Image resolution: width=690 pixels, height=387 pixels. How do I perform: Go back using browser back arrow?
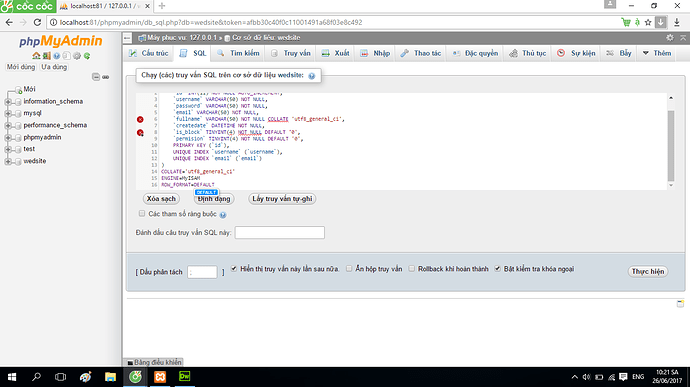click(x=9, y=22)
